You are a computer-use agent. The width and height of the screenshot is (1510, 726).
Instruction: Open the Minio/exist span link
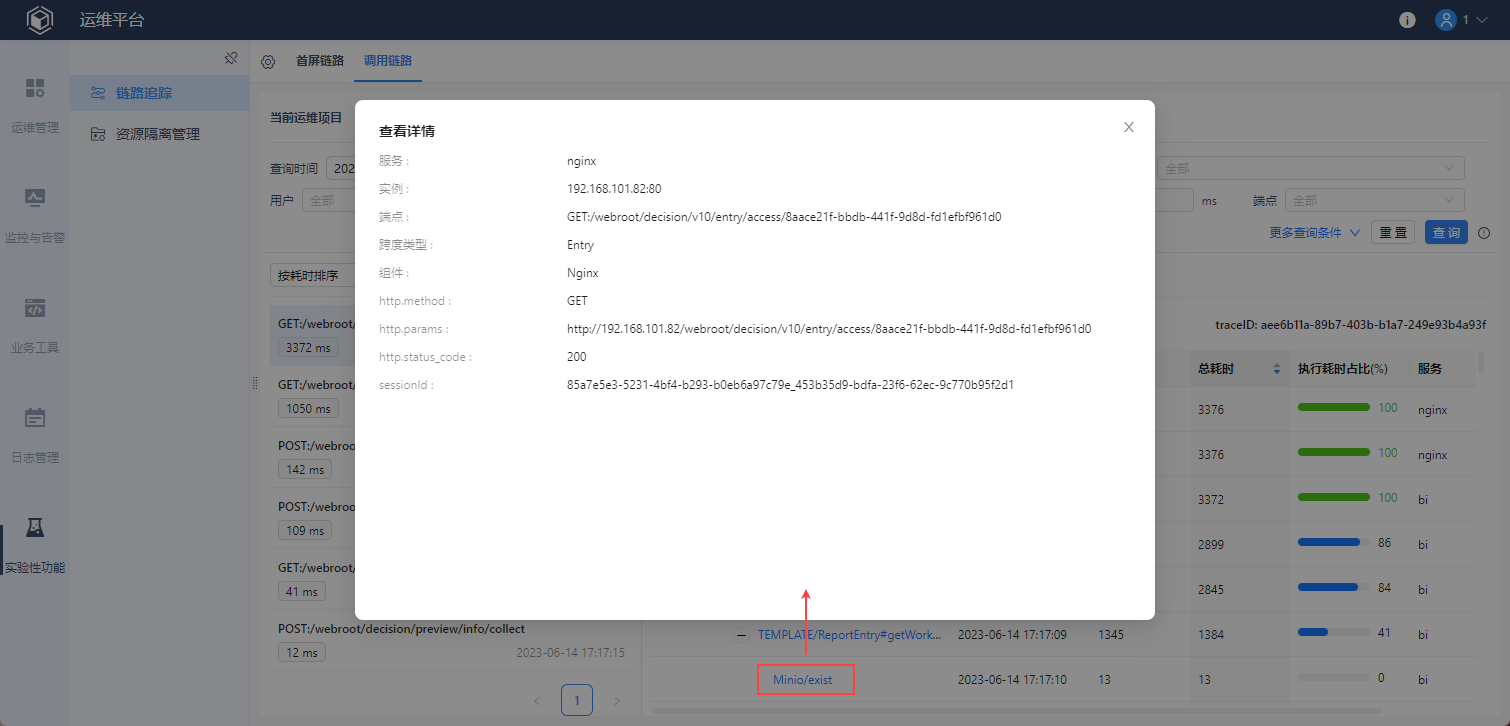pos(805,680)
